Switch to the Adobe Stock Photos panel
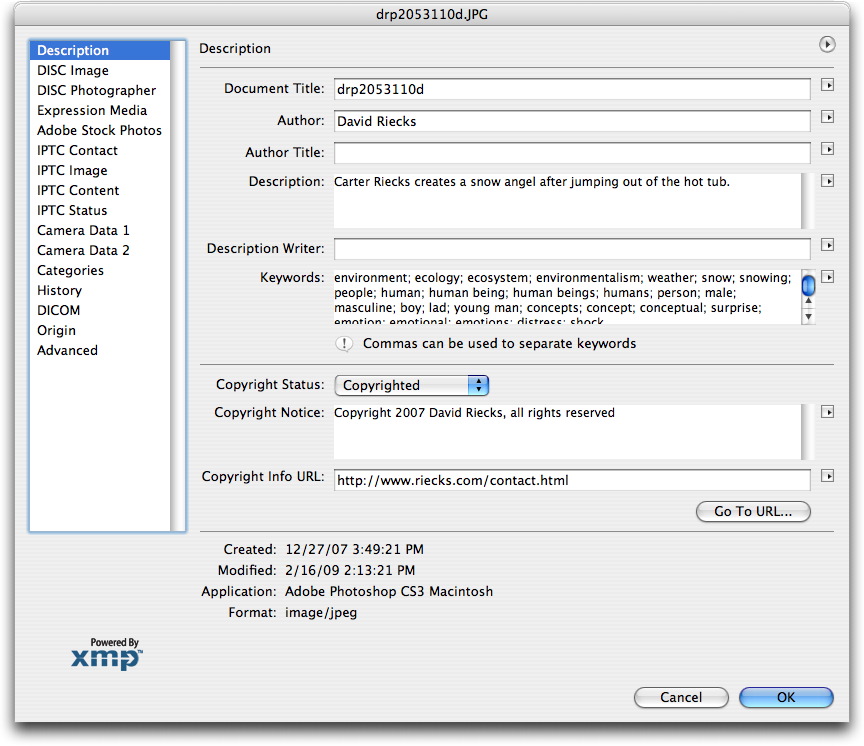 (x=100, y=131)
